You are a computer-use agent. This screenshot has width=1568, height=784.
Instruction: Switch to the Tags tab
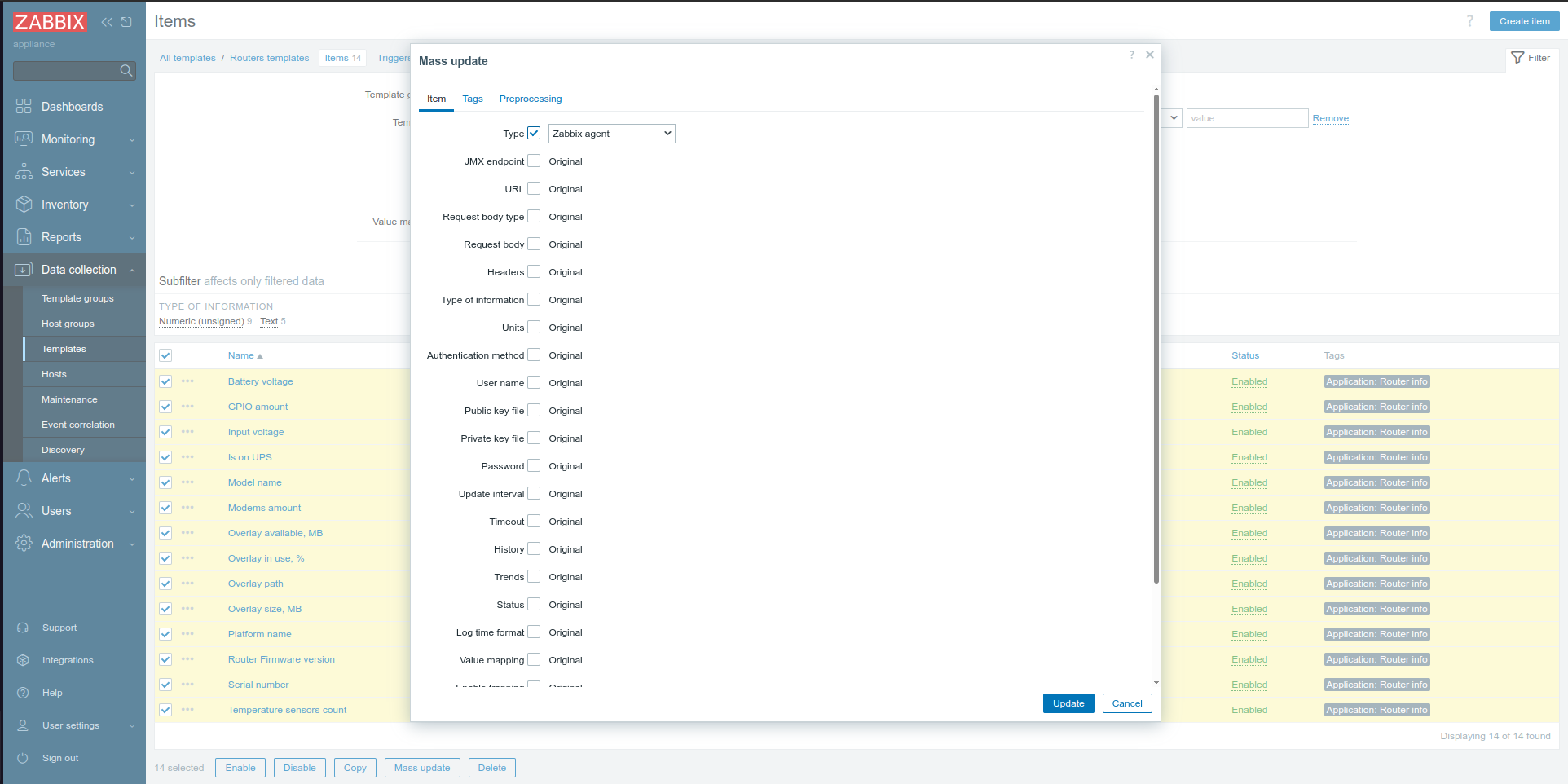[473, 99]
